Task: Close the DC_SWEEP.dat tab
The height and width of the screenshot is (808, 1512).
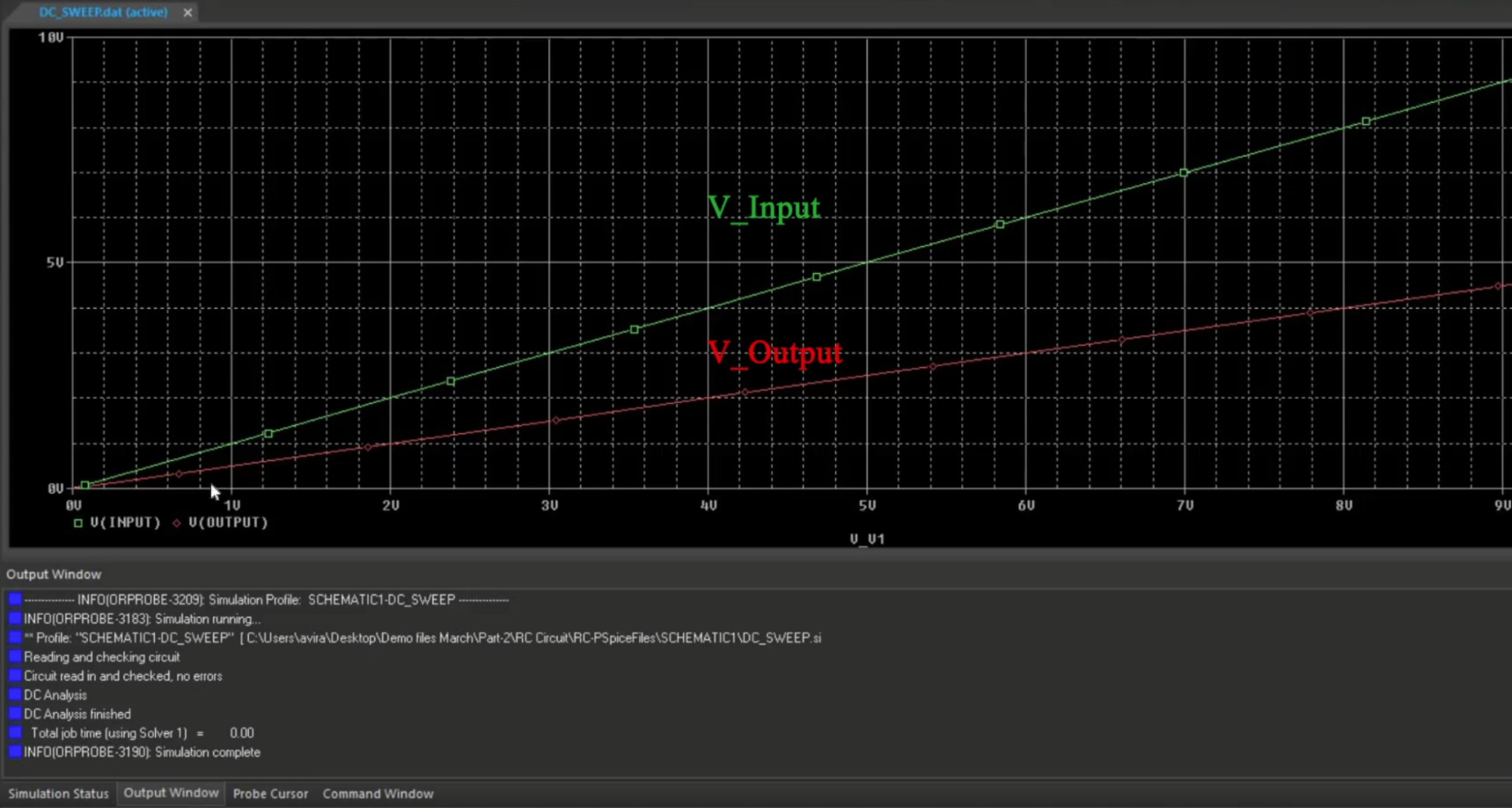Action: tap(188, 12)
